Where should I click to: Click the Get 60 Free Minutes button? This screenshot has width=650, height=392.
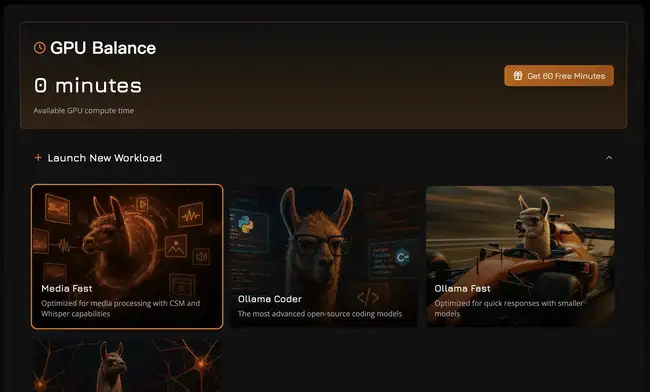coord(559,76)
